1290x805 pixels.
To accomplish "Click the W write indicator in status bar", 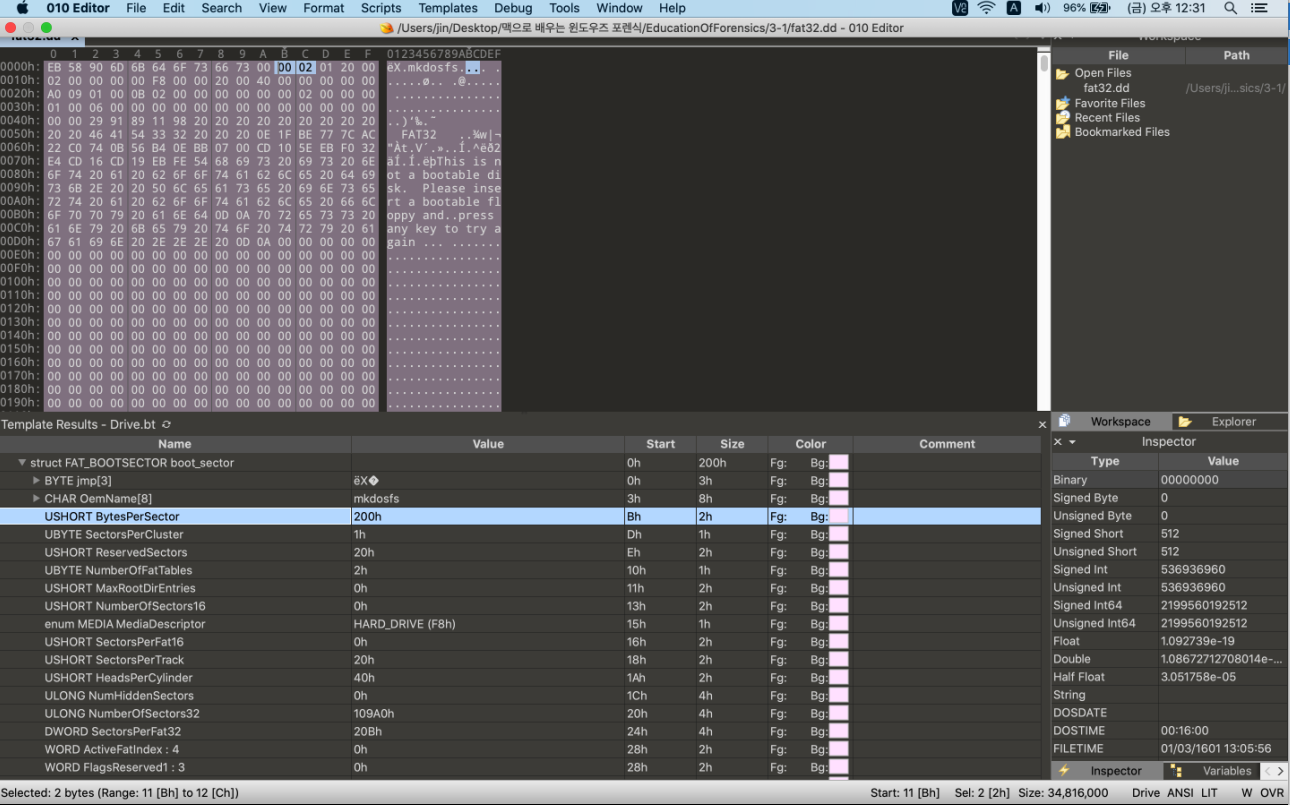I will click(x=1247, y=793).
